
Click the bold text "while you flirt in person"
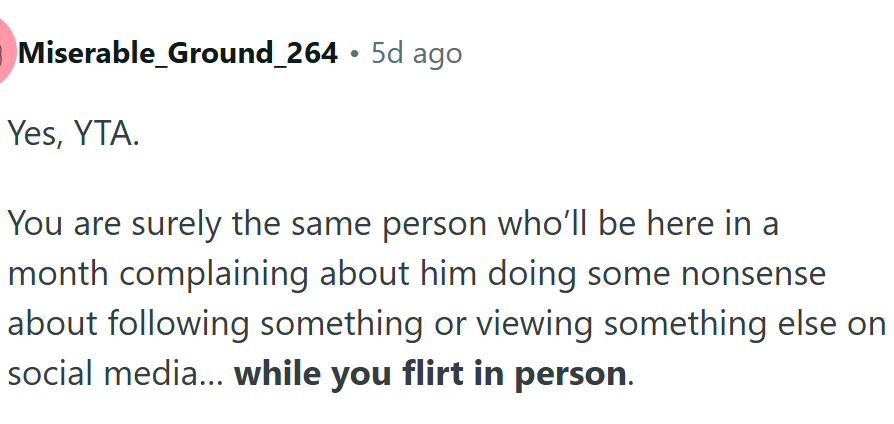click(430, 373)
